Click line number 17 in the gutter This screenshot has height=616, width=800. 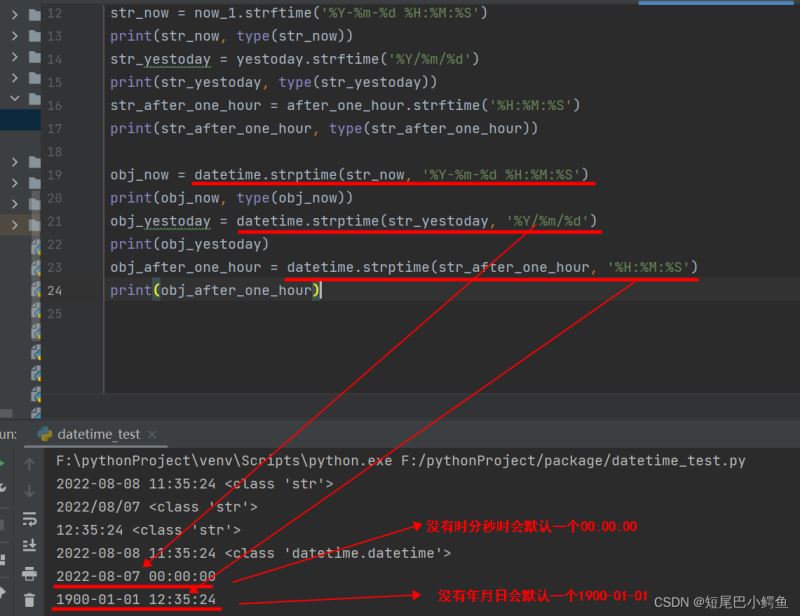55,129
